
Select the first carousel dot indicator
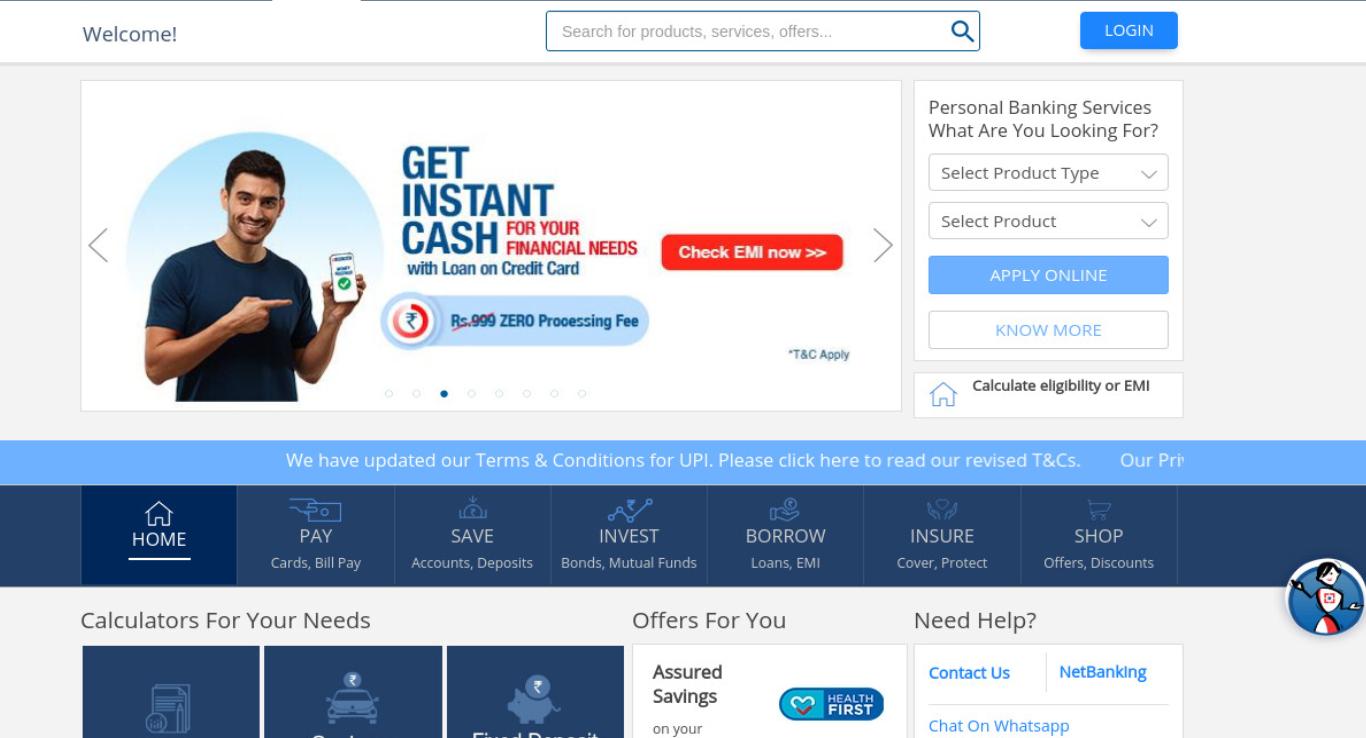click(389, 394)
